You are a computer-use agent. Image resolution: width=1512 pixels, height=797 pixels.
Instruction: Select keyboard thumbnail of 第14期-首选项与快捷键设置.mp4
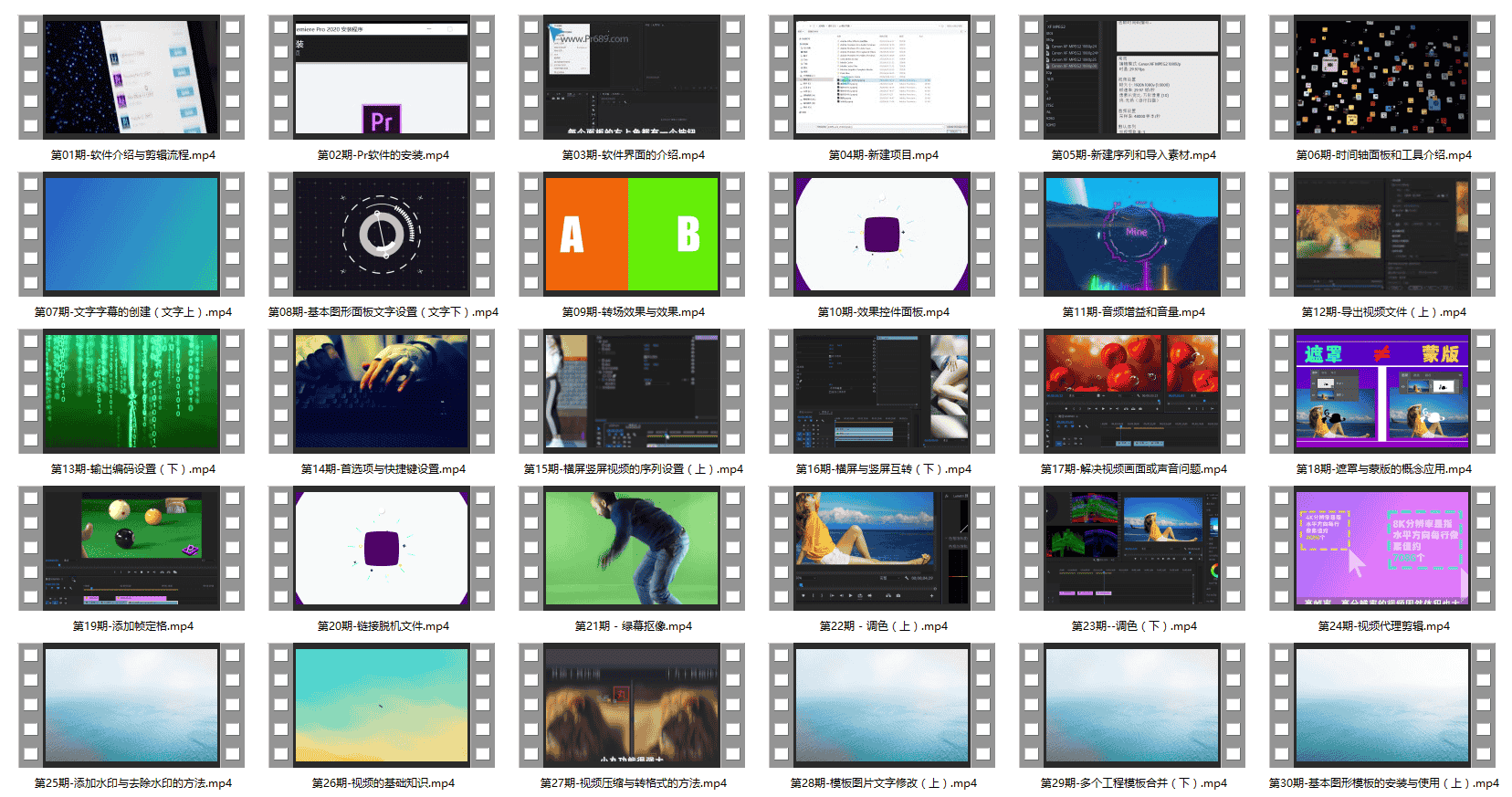tap(382, 391)
